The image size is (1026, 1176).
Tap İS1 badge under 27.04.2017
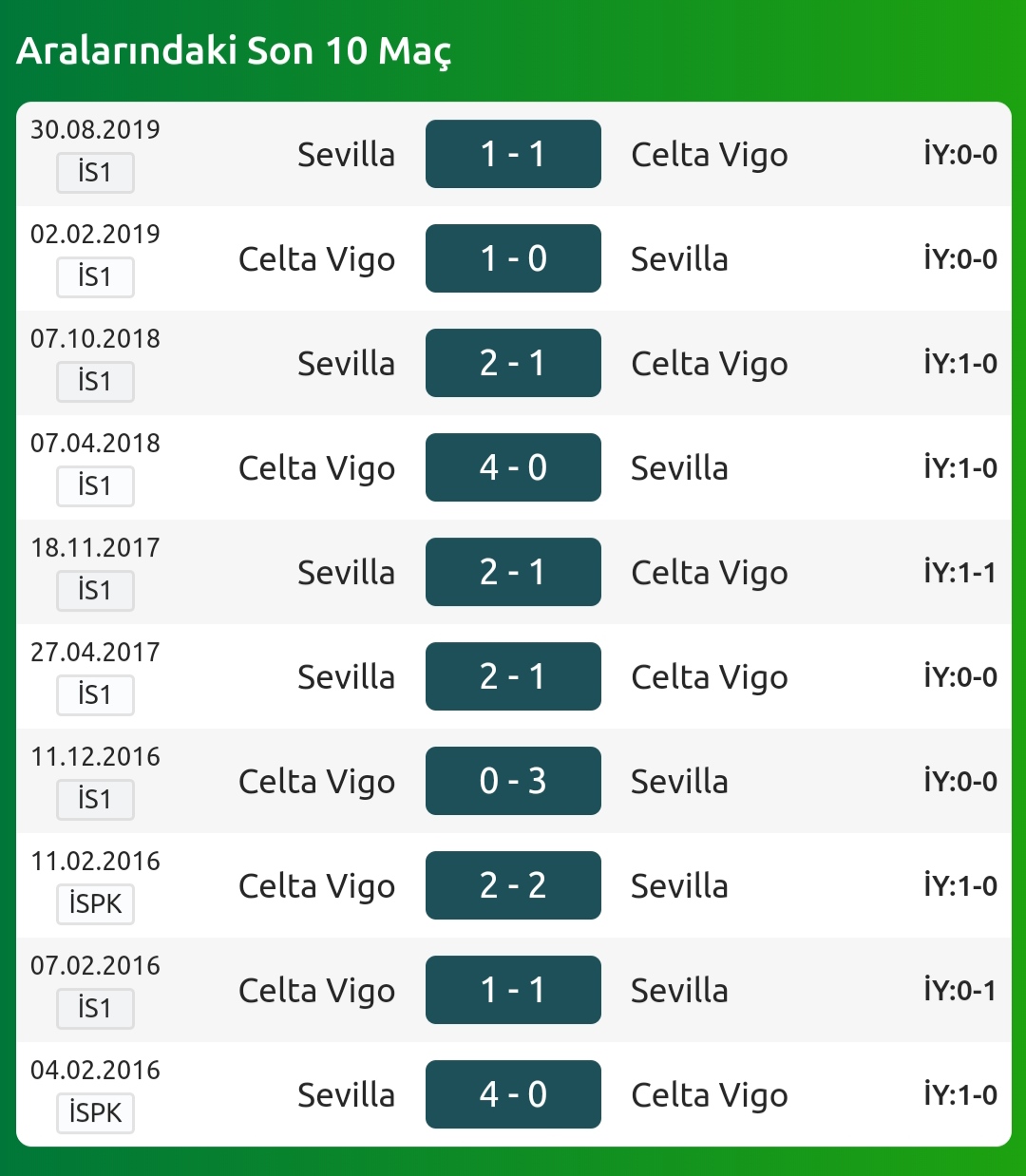[95, 695]
